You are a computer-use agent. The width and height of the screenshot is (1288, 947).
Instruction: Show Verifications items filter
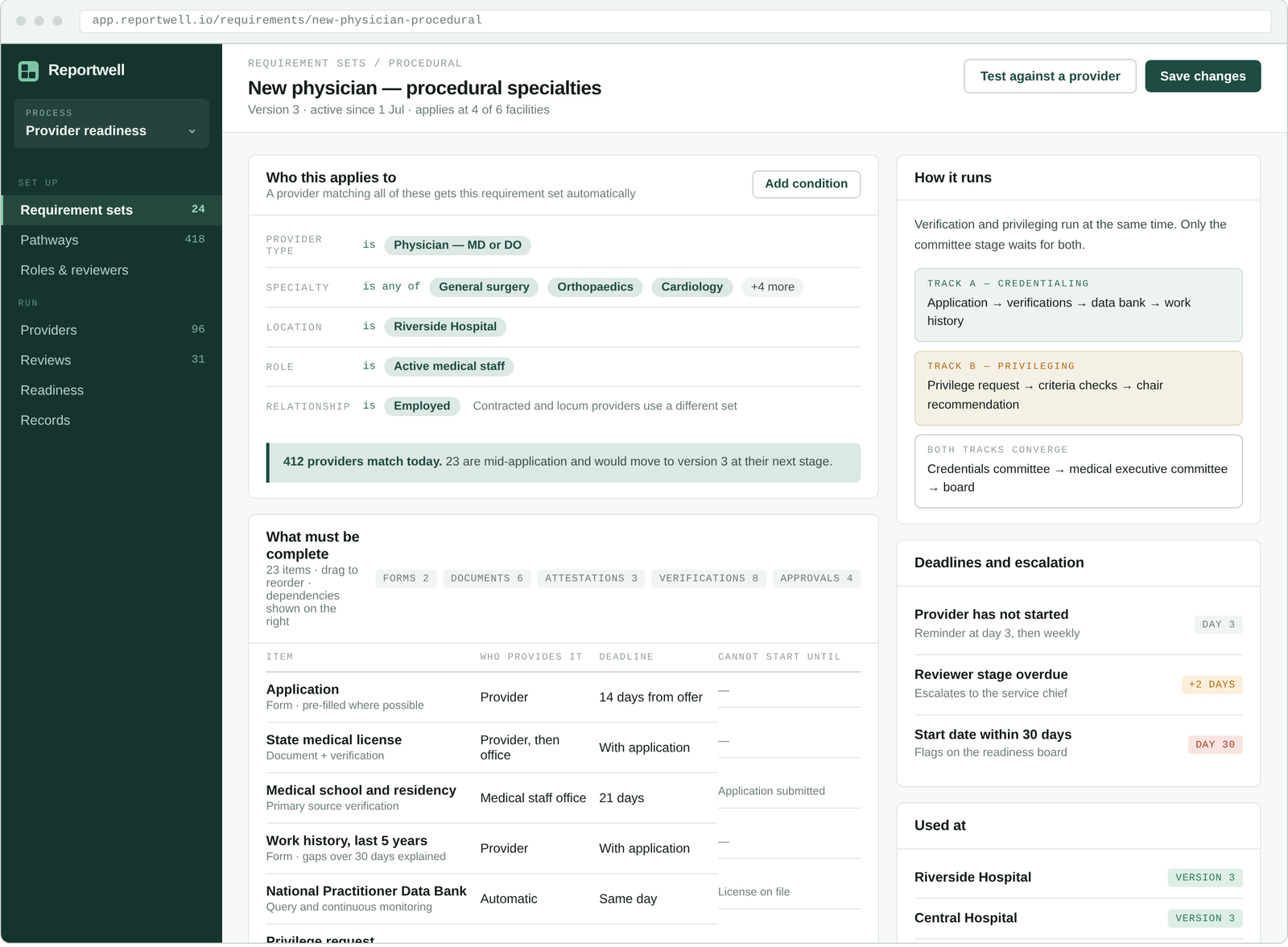(x=708, y=578)
